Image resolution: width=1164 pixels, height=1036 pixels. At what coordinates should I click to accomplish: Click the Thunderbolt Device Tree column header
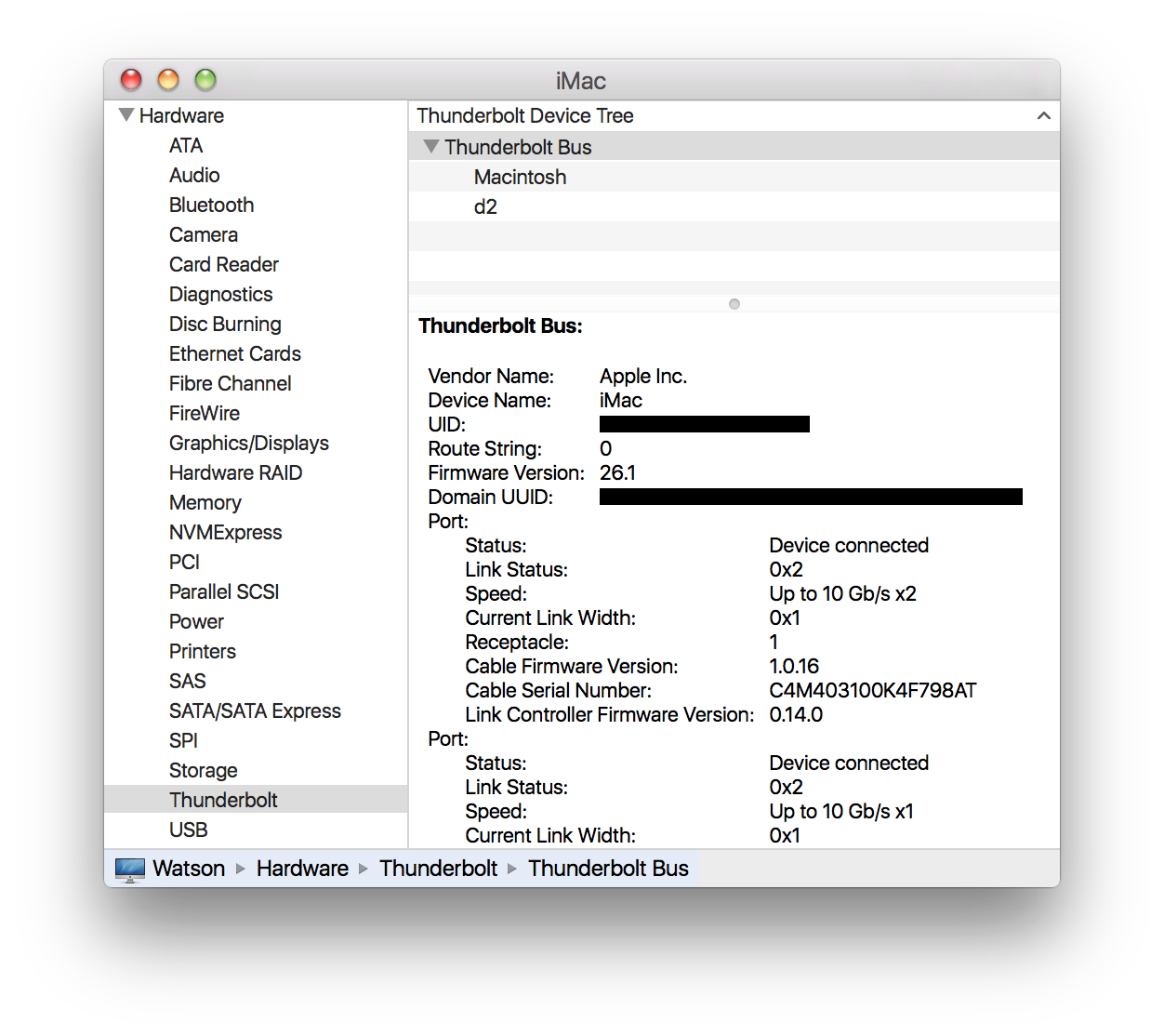(734, 115)
